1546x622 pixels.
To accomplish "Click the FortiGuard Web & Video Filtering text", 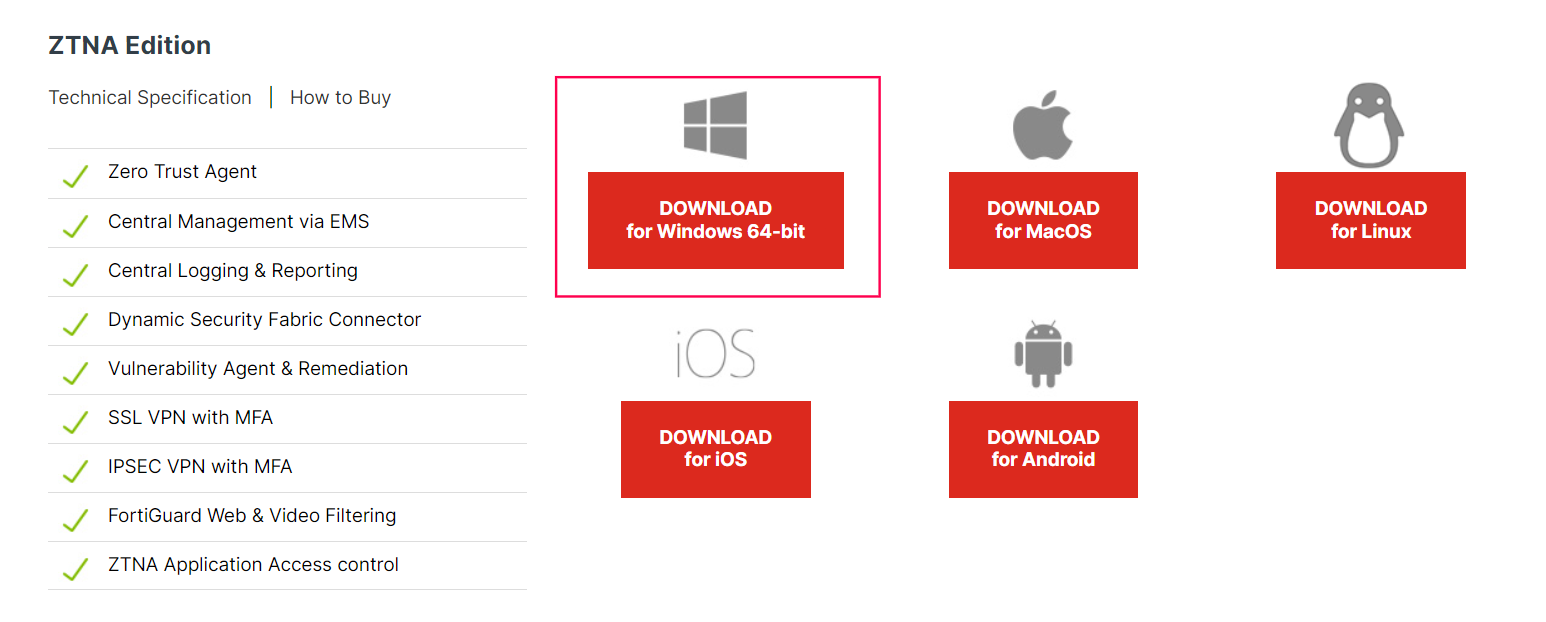I will (252, 516).
